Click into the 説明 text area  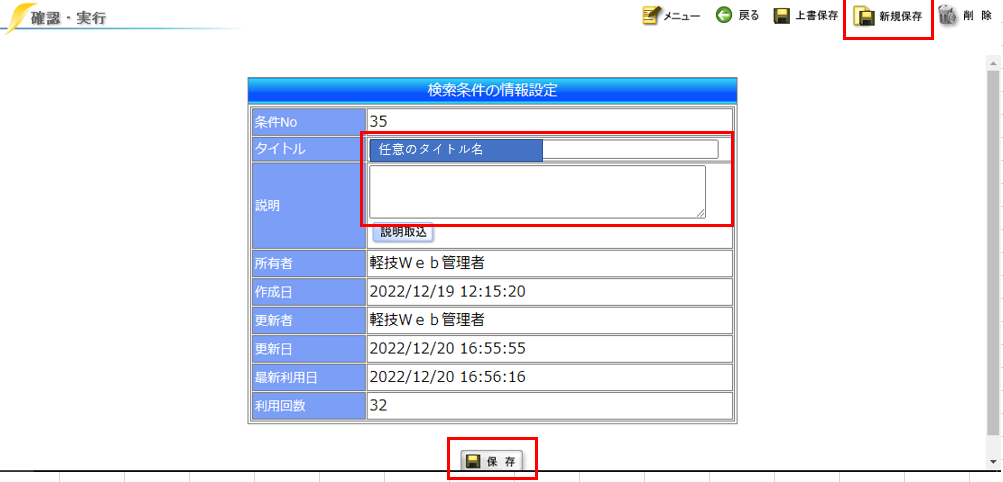pos(537,192)
